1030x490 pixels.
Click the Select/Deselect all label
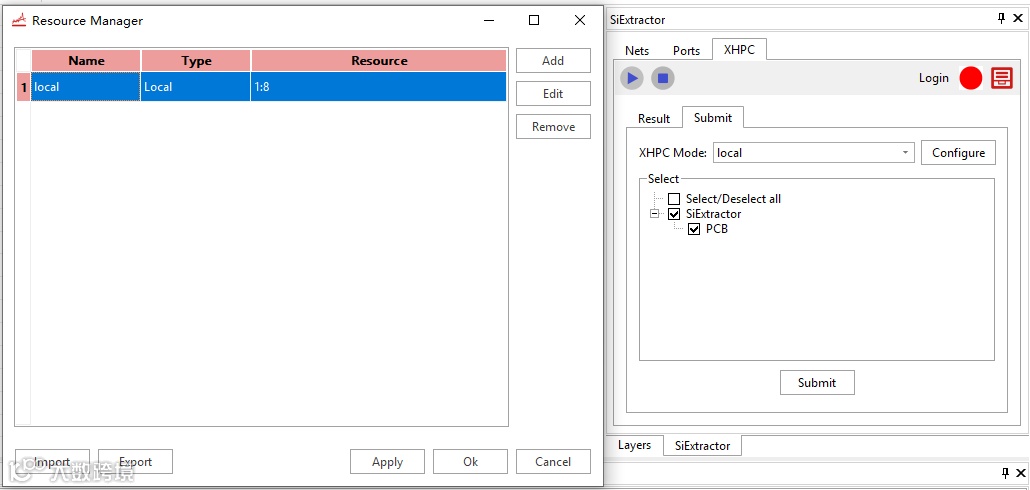(733, 198)
